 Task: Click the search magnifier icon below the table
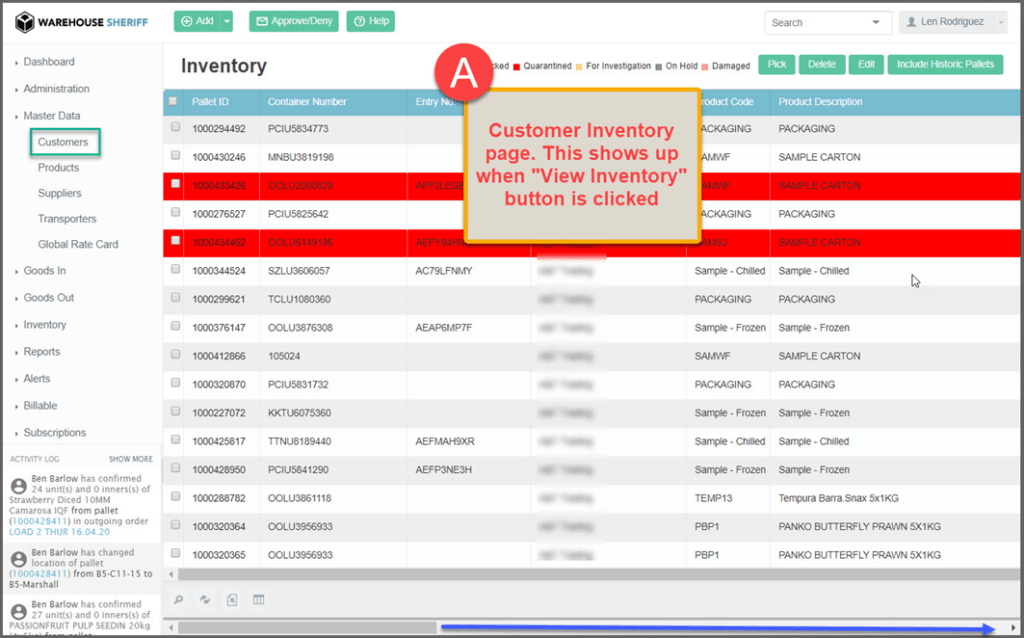[x=178, y=600]
